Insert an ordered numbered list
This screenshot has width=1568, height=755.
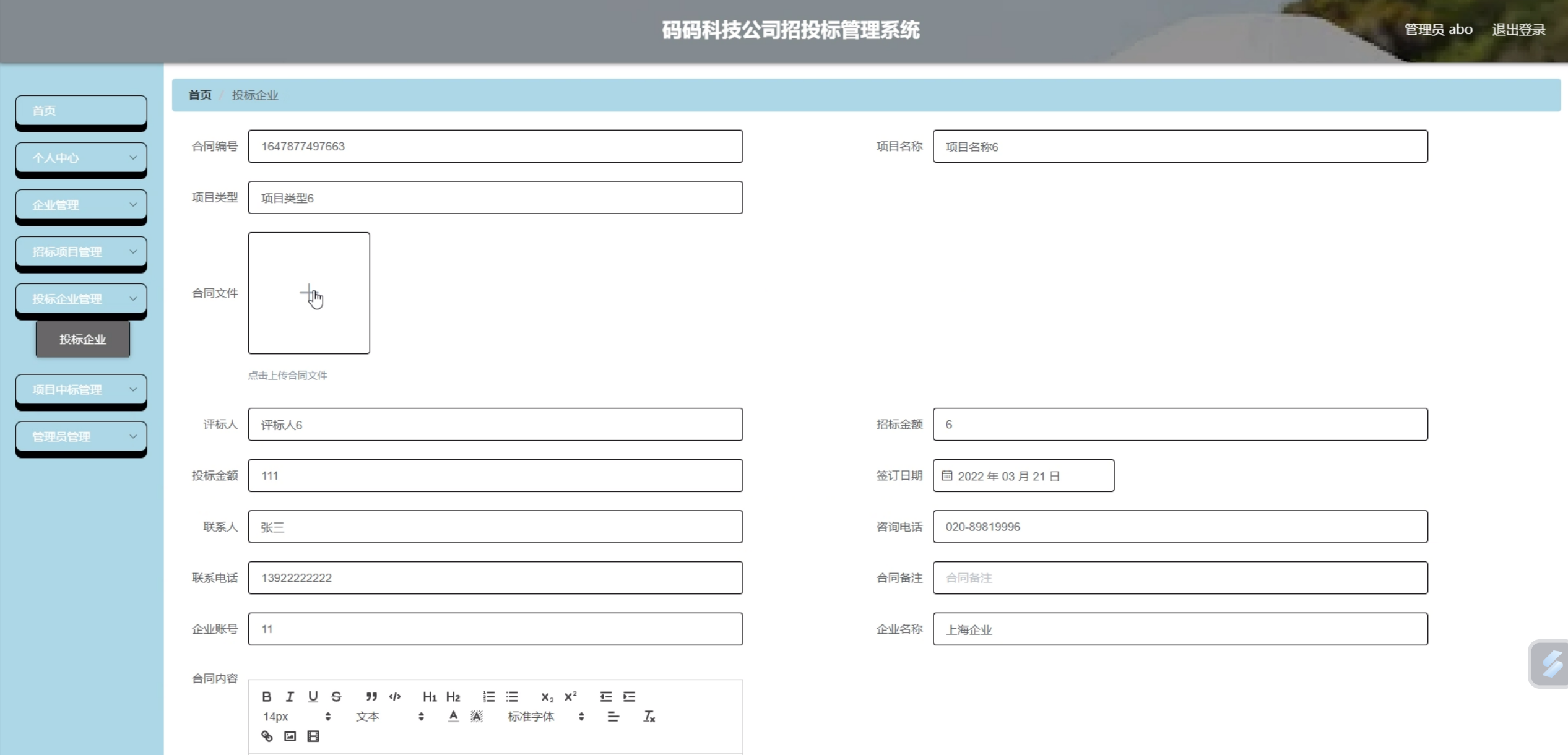489,697
